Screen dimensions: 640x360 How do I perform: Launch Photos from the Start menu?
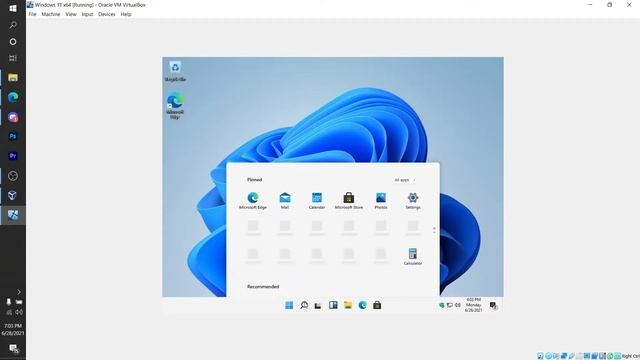pyautogui.click(x=381, y=201)
